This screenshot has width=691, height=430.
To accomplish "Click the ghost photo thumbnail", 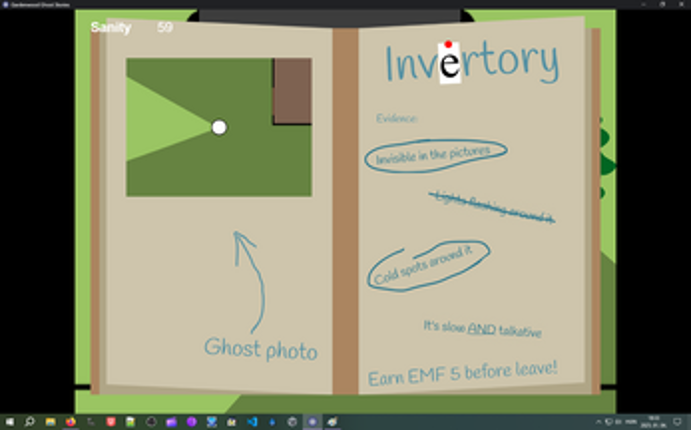I will (x=219, y=127).
